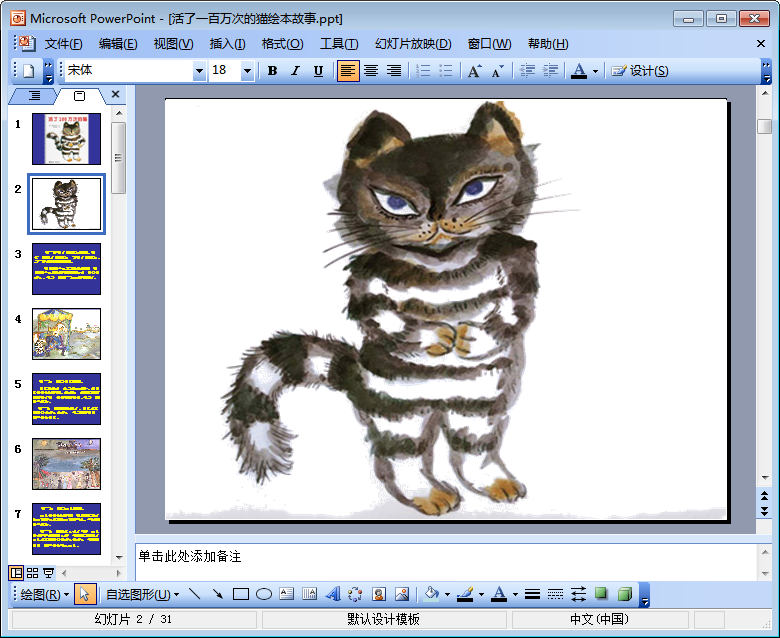The width and height of the screenshot is (780, 638).
Task: Decrease indent level
Action: click(x=527, y=71)
